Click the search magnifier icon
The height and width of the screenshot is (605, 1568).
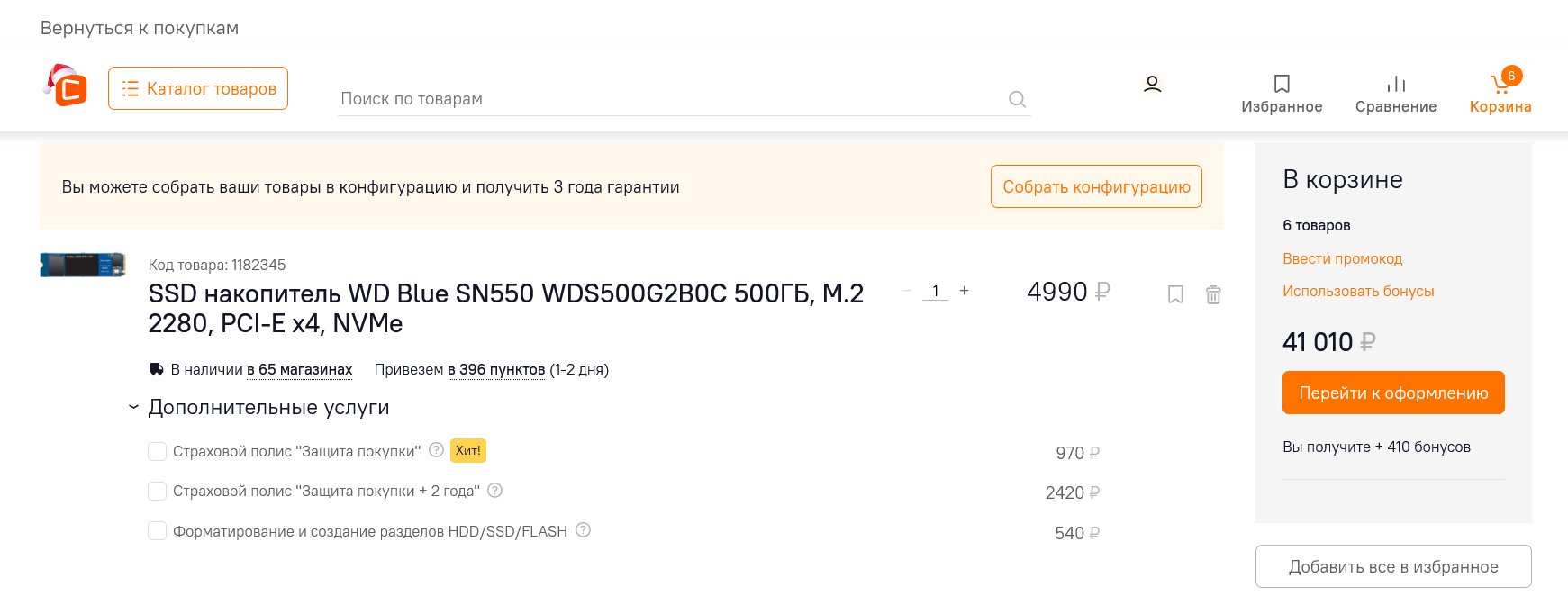pos(1017,99)
